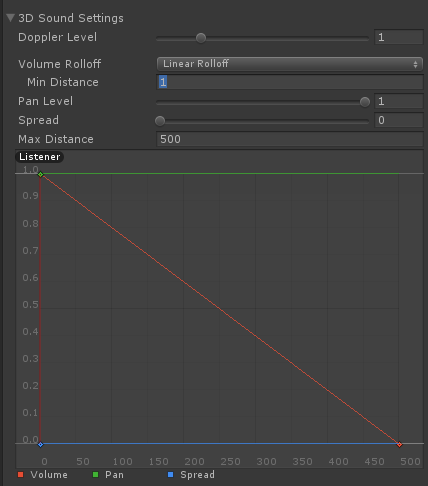This screenshot has width=428, height=486.
Task: Select the red Volume curve end keyframe
Action: (399, 444)
